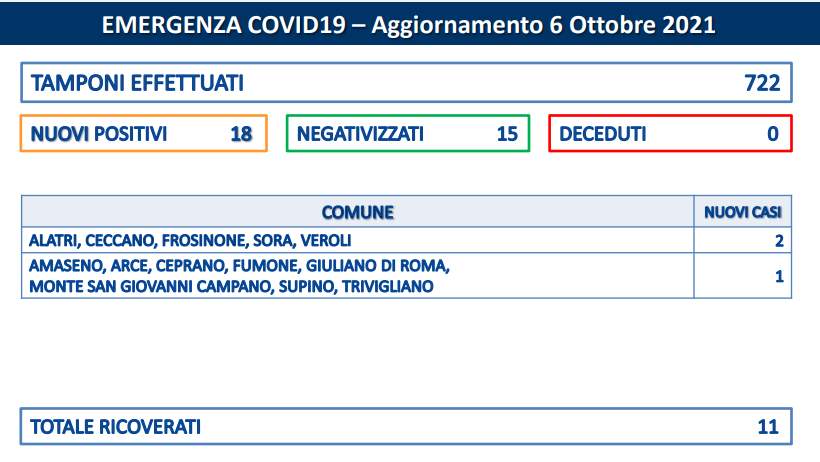Image resolution: width=820 pixels, height=462 pixels.
Task: Click the NUOVI CASI column header
Action: click(743, 212)
